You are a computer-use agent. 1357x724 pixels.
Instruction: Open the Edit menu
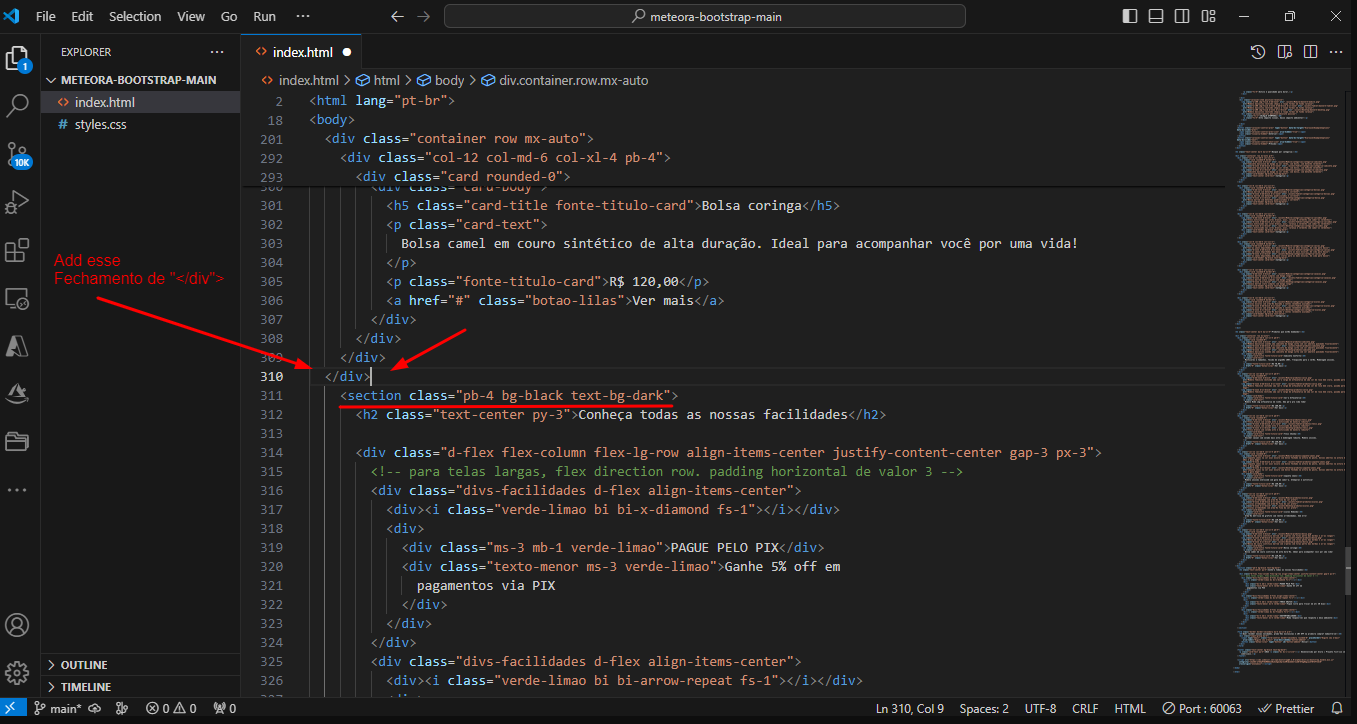[x=82, y=17]
